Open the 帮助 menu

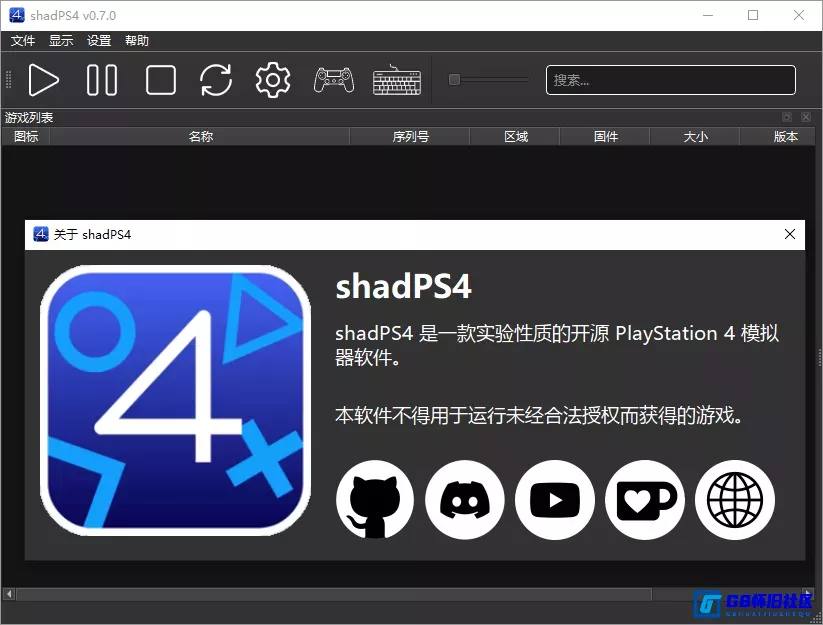click(x=137, y=40)
